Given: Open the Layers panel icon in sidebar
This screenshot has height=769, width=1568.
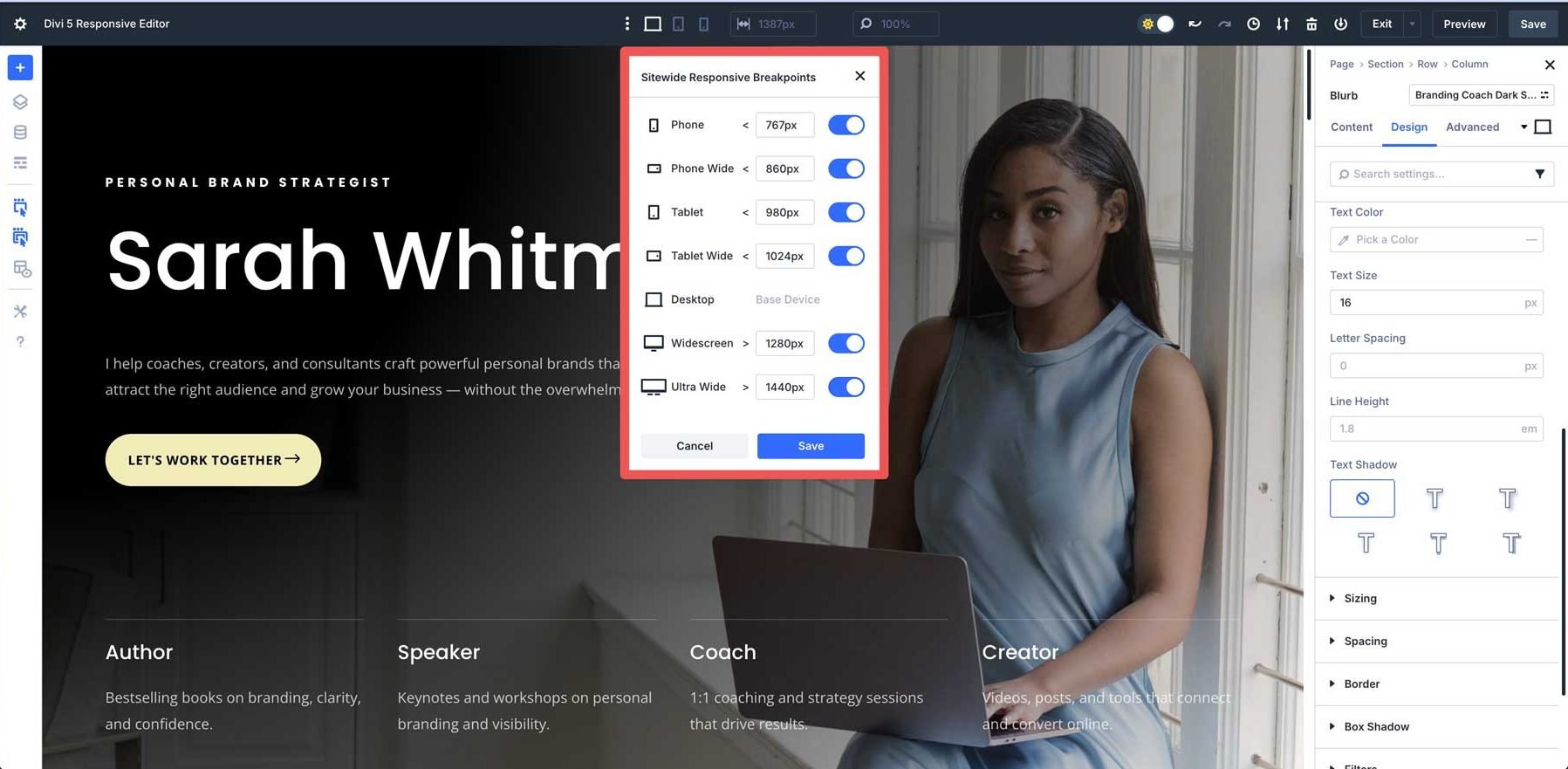Looking at the screenshot, I should 20,102.
